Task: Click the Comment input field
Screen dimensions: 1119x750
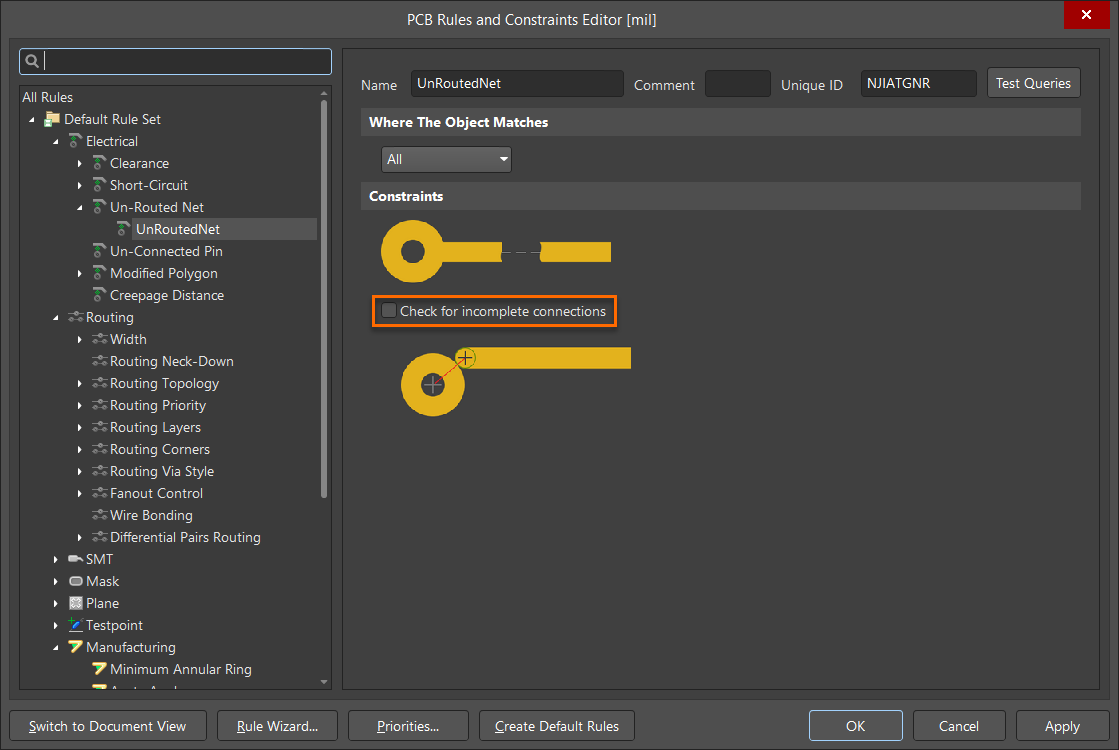Action: point(738,83)
